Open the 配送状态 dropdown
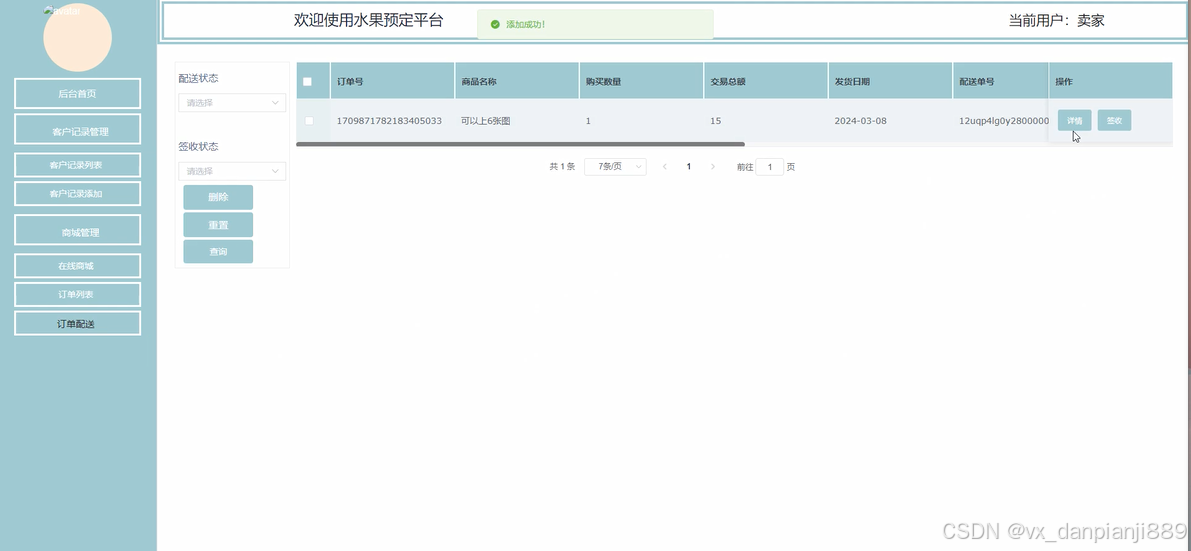Image resolution: width=1191 pixels, height=551 pixels. click(232, 103)
